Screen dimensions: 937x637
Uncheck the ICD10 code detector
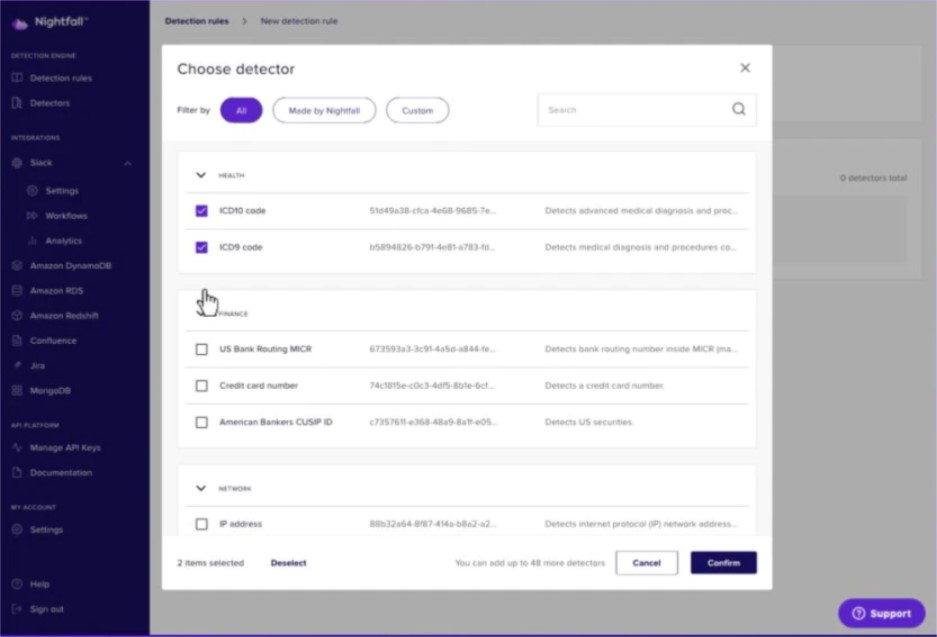201,211
